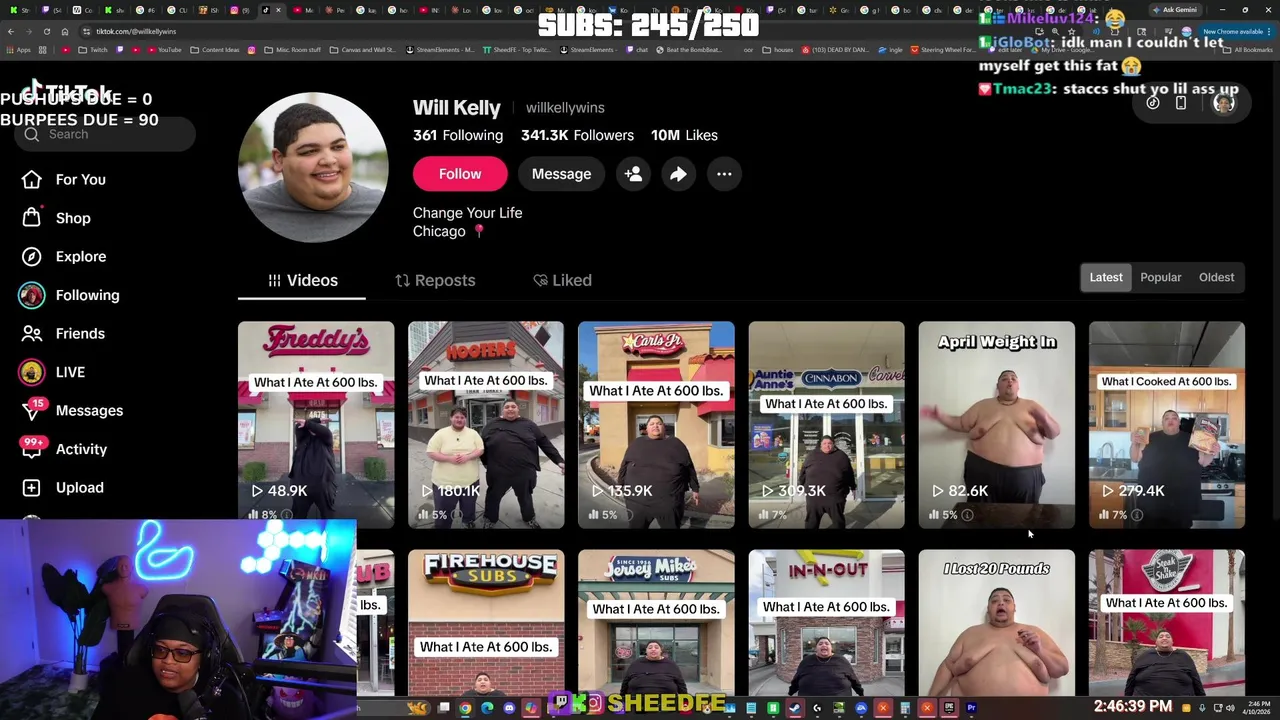
Task: Sort videos by Oldest
Action: pyautogui.click(x=1216, y=277)
